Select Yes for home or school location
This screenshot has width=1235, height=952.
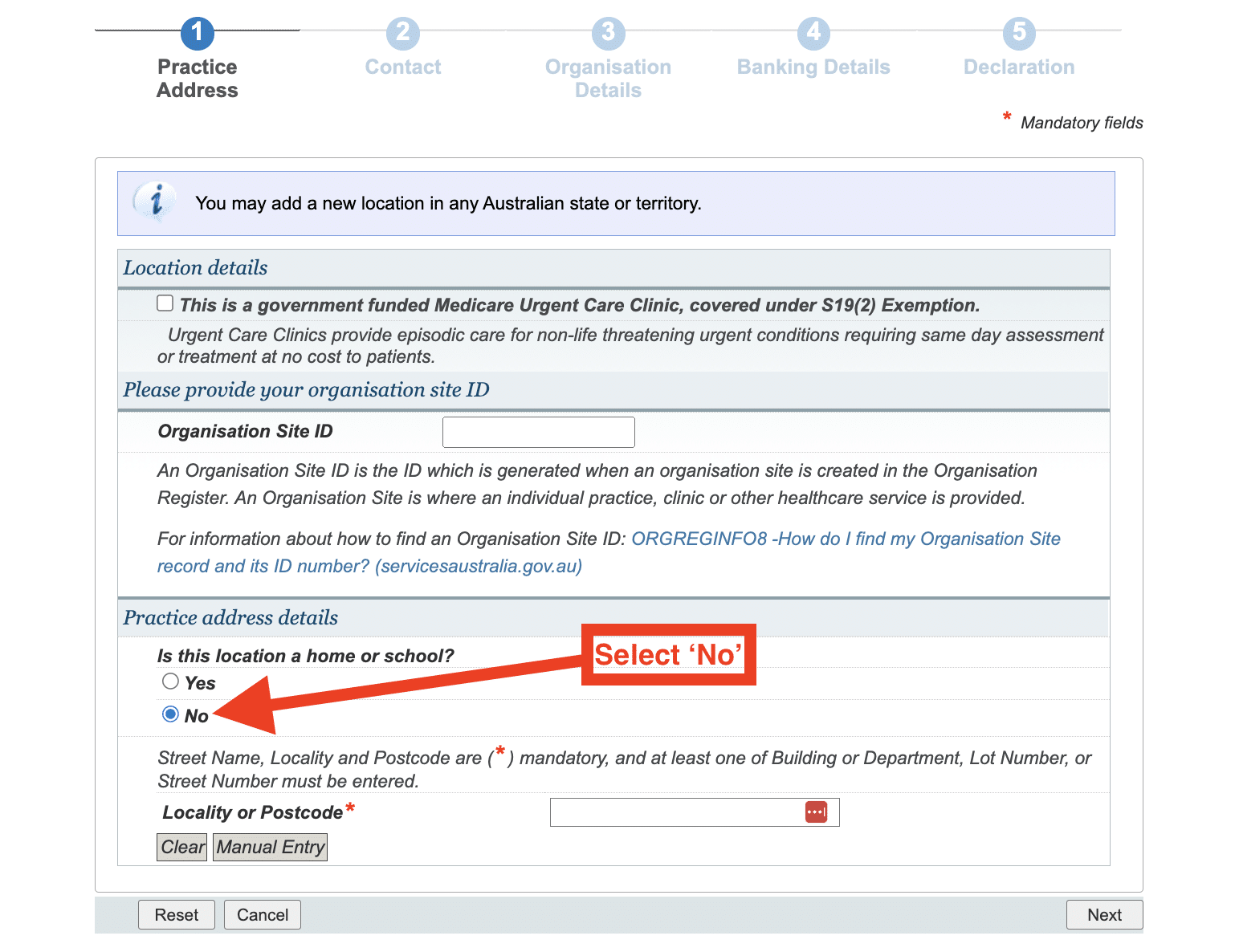click(x=170, y=680)
